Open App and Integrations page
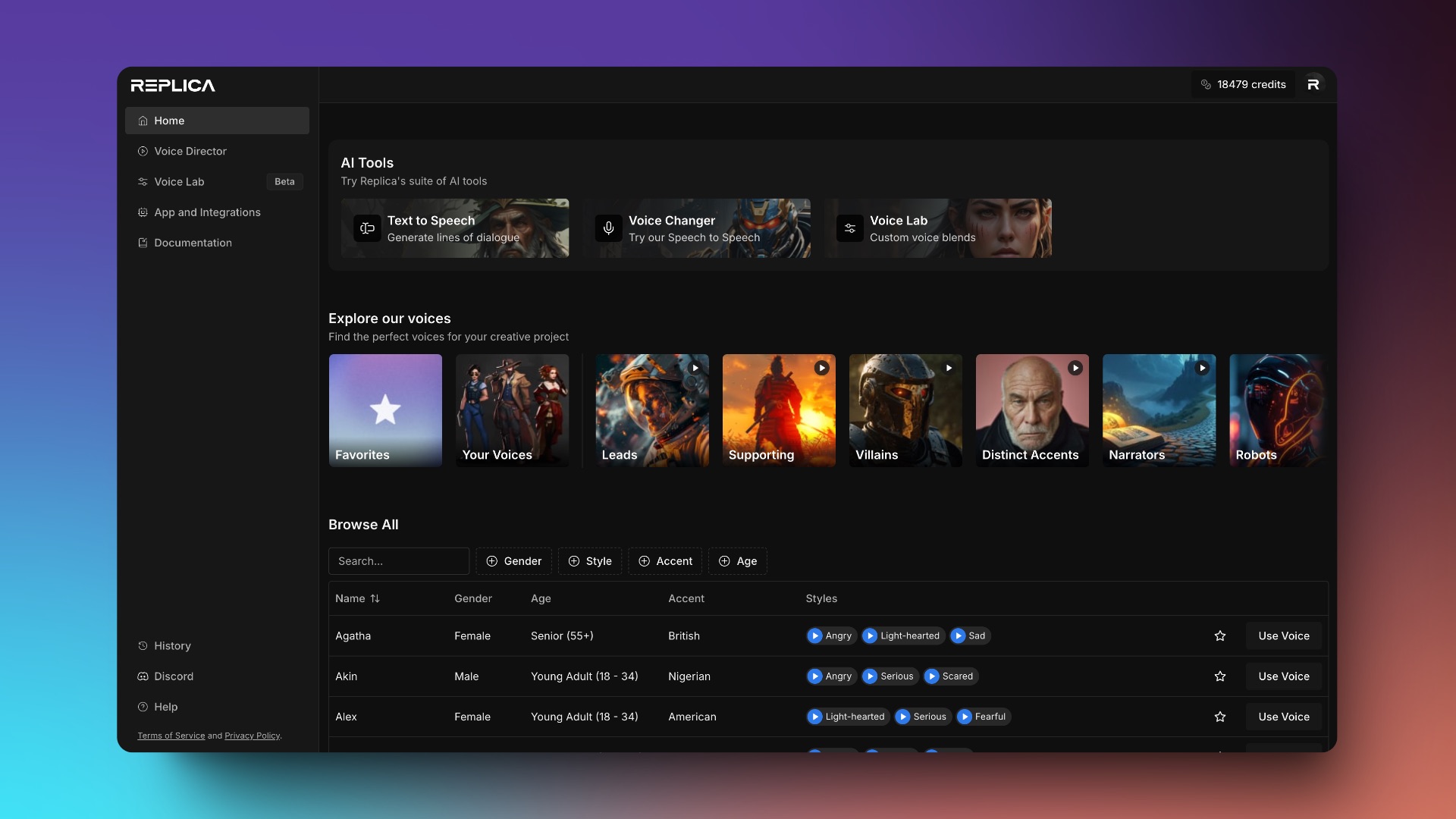The height and width of the screenshot is (819, 1456). 217,212
